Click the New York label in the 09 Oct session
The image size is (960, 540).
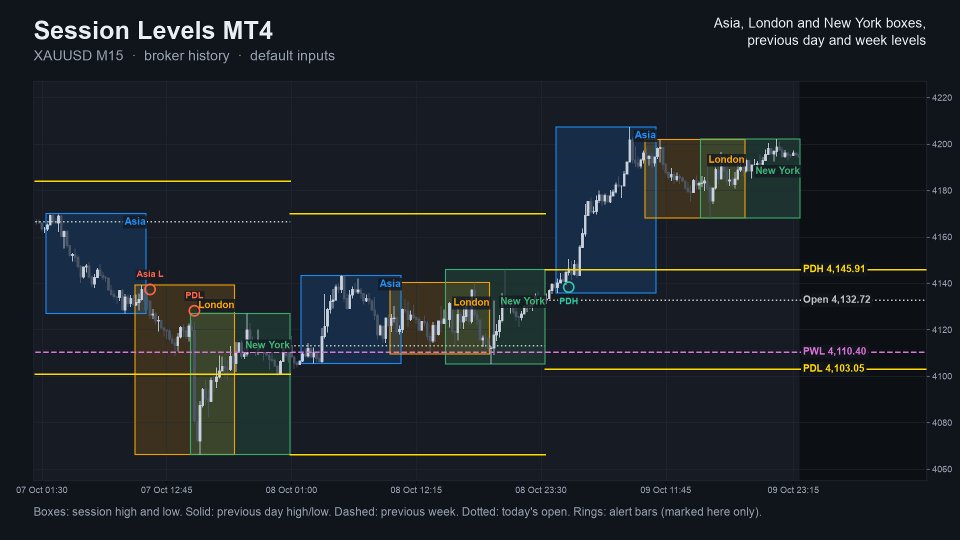point(778,171)
